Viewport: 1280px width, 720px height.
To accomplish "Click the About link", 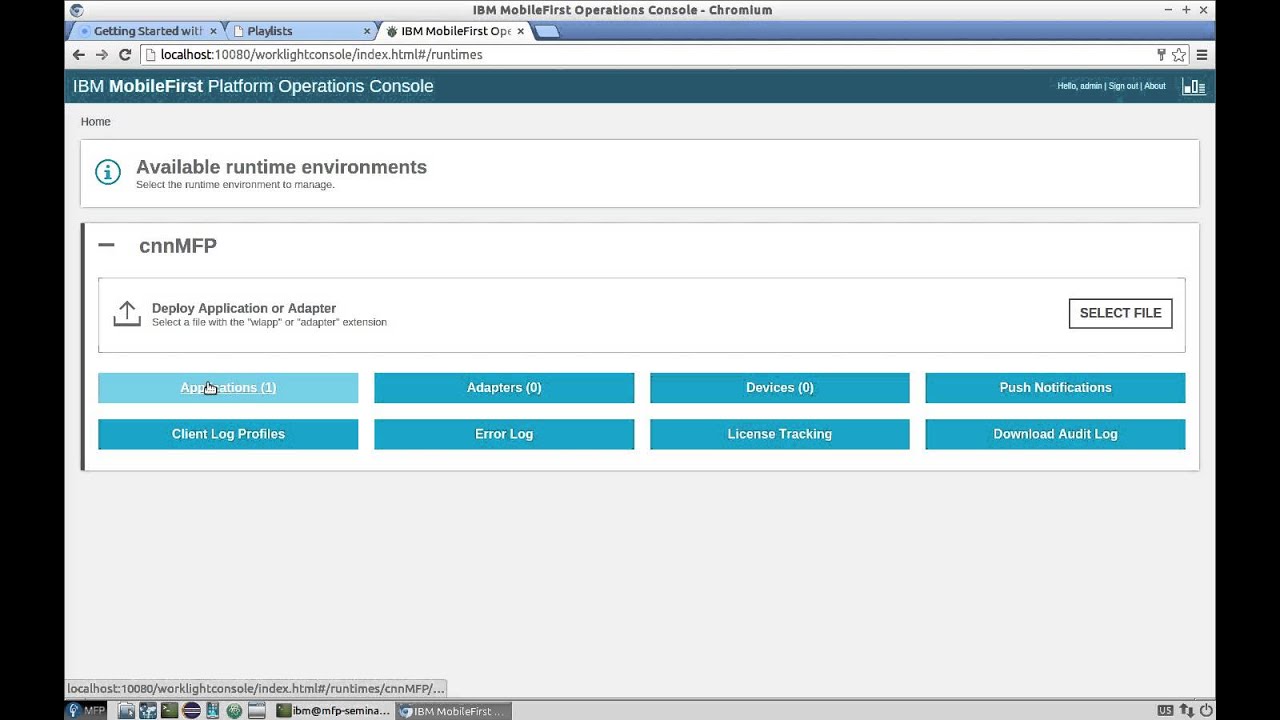I will [1155, 86].
